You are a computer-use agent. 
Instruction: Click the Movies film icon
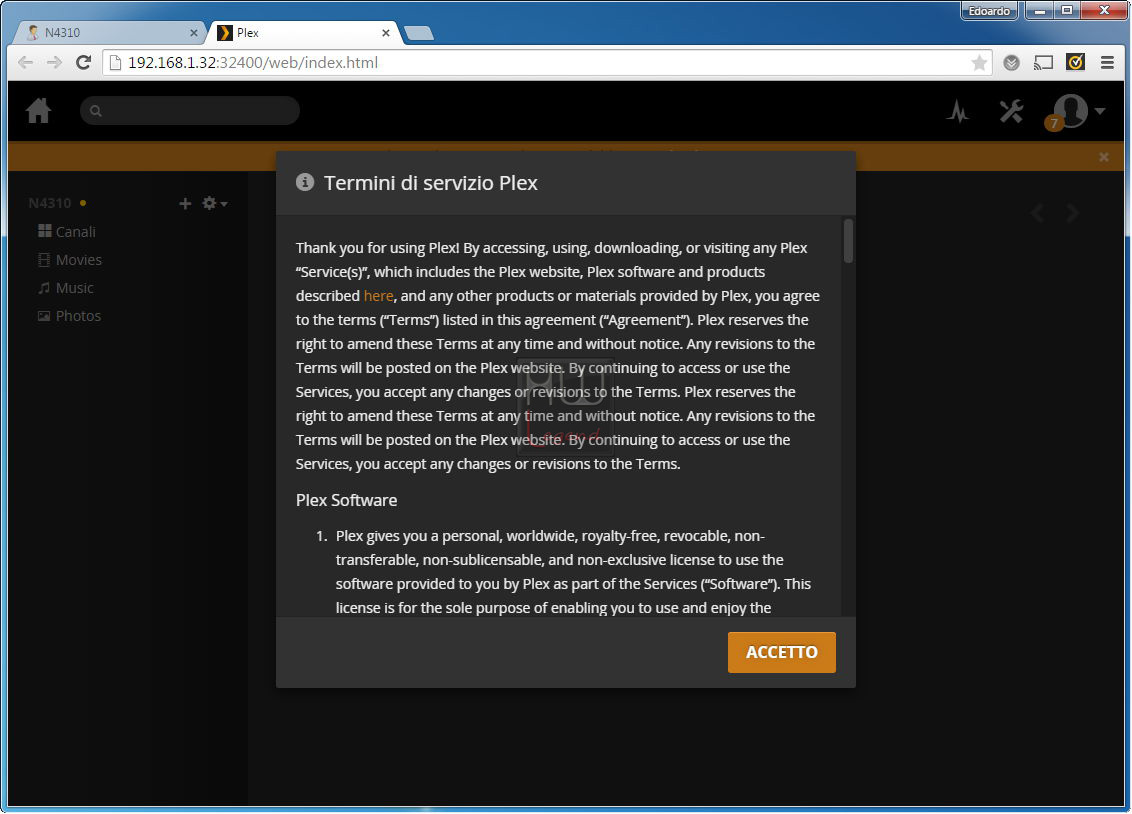click(x=45, y=260)
